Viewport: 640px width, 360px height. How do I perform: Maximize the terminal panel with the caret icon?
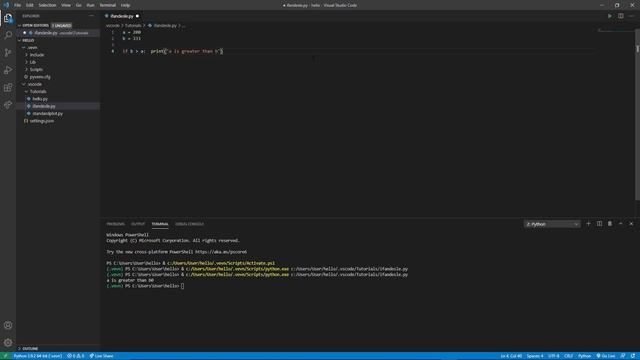(620, 224)
